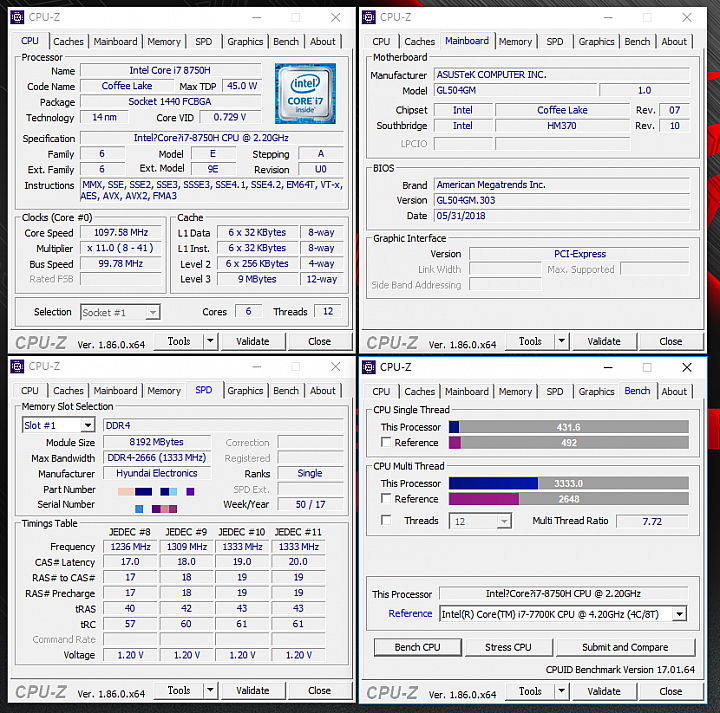Click multi thread Reference bar showing 2648

pyautogui.click(x=568, y=499)
